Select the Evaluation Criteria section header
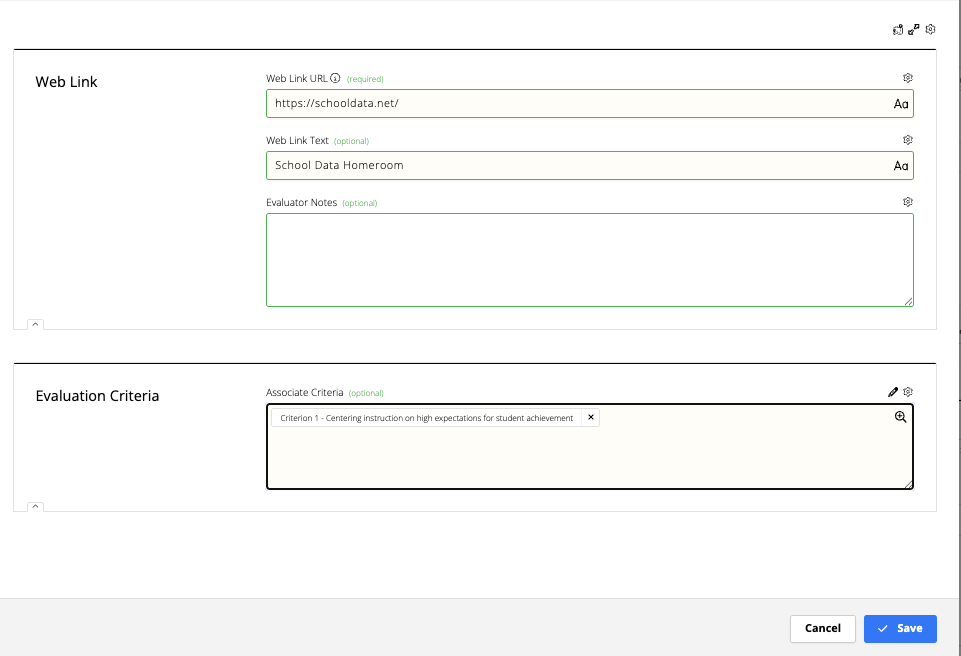The width and height of the screenshot is (961, 656). click(97, 396)
